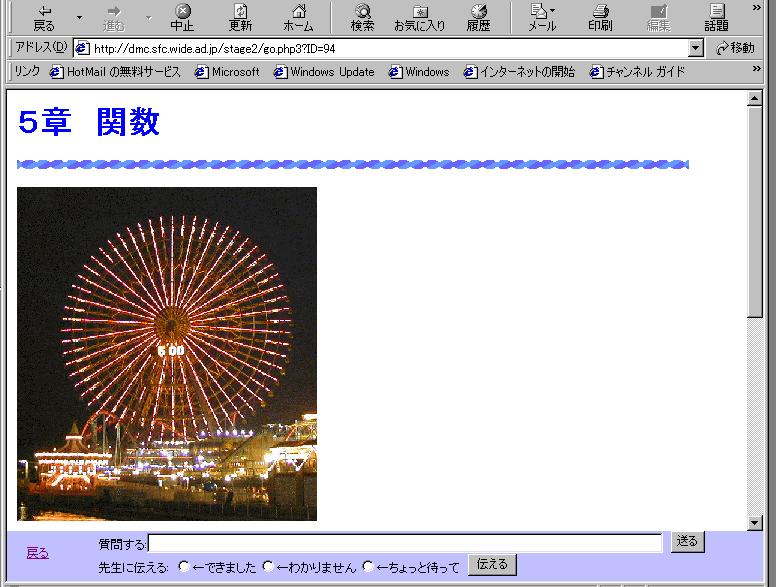Click the 送る send button

pyautogui.click(x=687, y=541)
